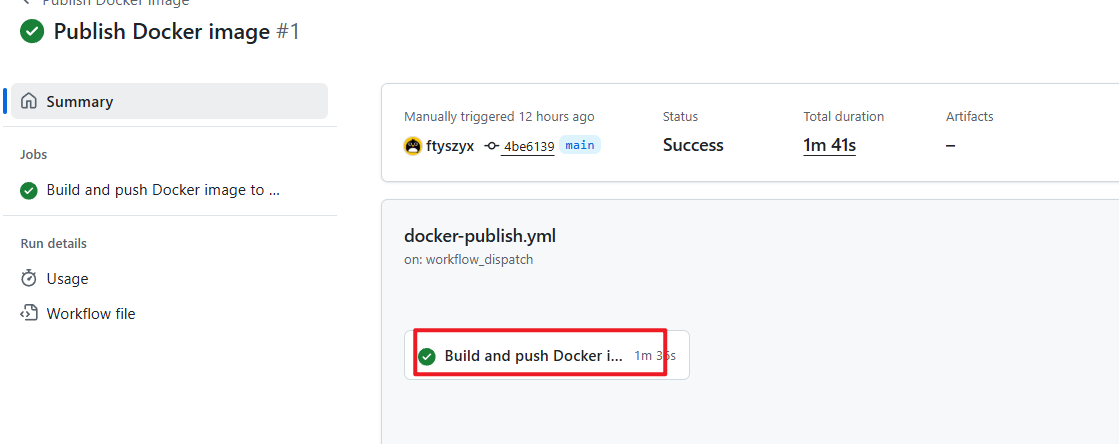
Task: Click the docker-publish.yml heading
Action: (x=479, y=236)
